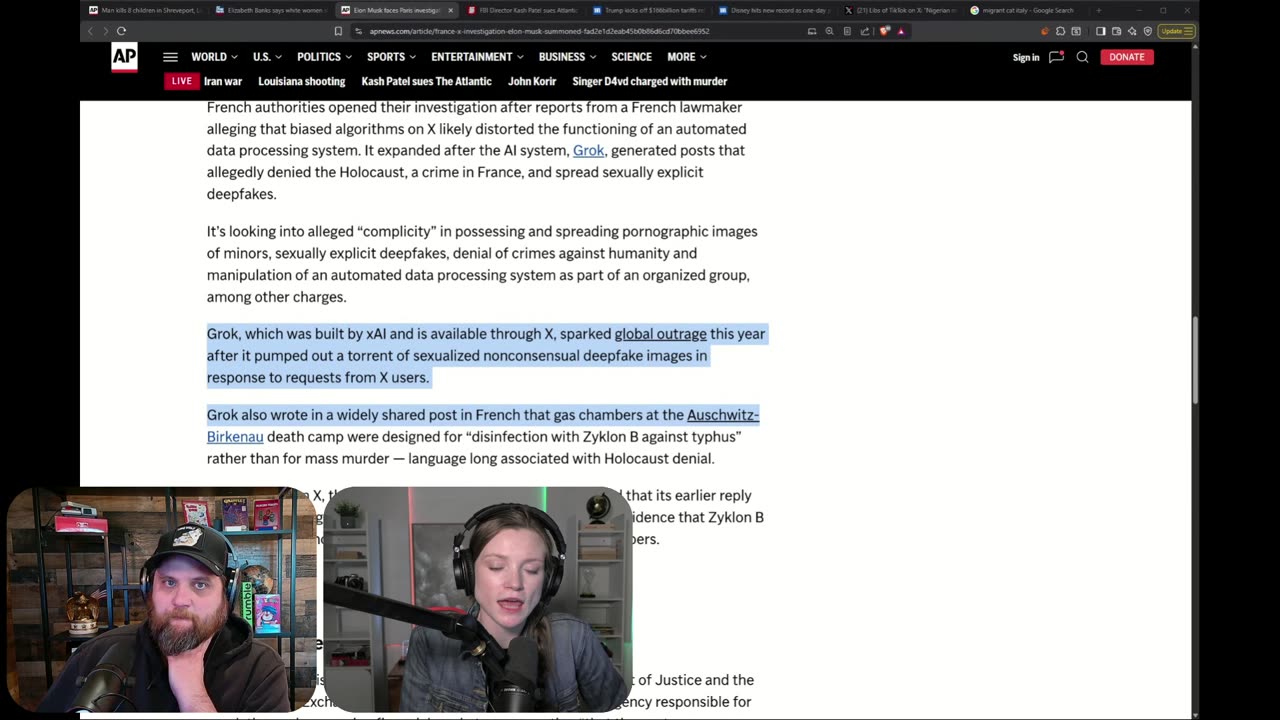Open the global outrage link

(x=660, y=334)
